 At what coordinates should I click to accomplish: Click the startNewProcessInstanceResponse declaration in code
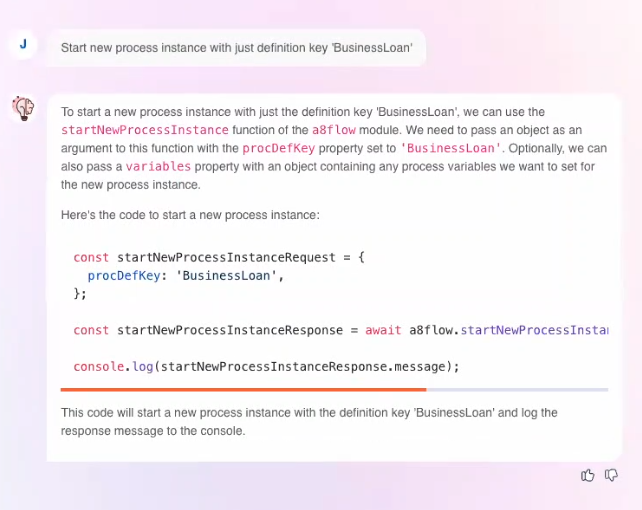230,330
